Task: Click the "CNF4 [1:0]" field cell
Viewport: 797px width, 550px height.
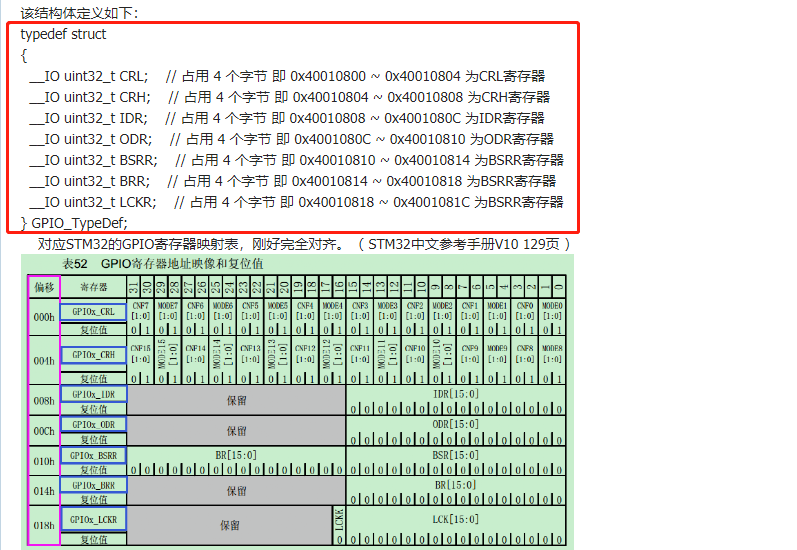Action: pos(305,311)
